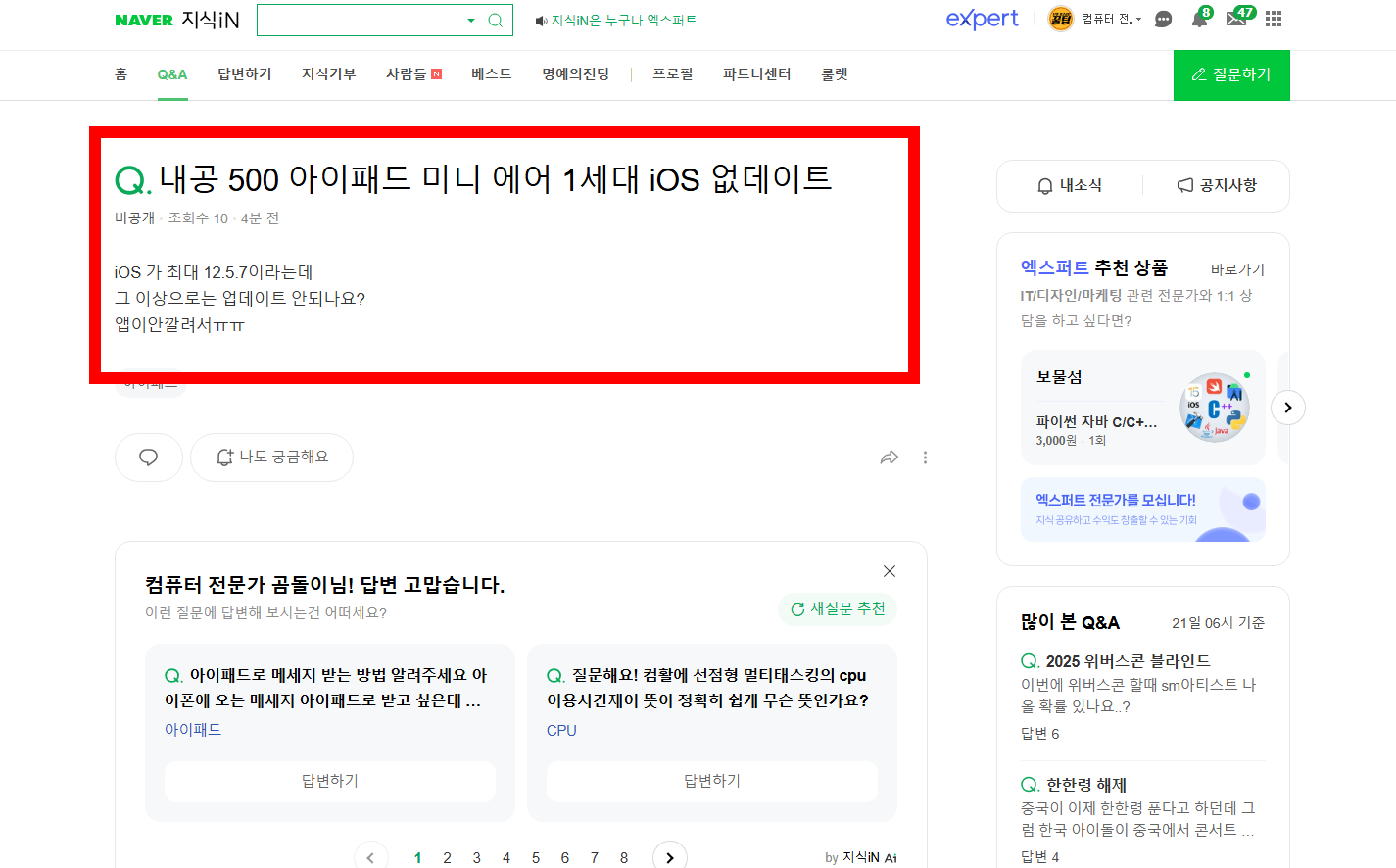This screenshot has height=868, width=1396.
Task: Open the 공지사항 megaphone button
Action: point(1217,186)
